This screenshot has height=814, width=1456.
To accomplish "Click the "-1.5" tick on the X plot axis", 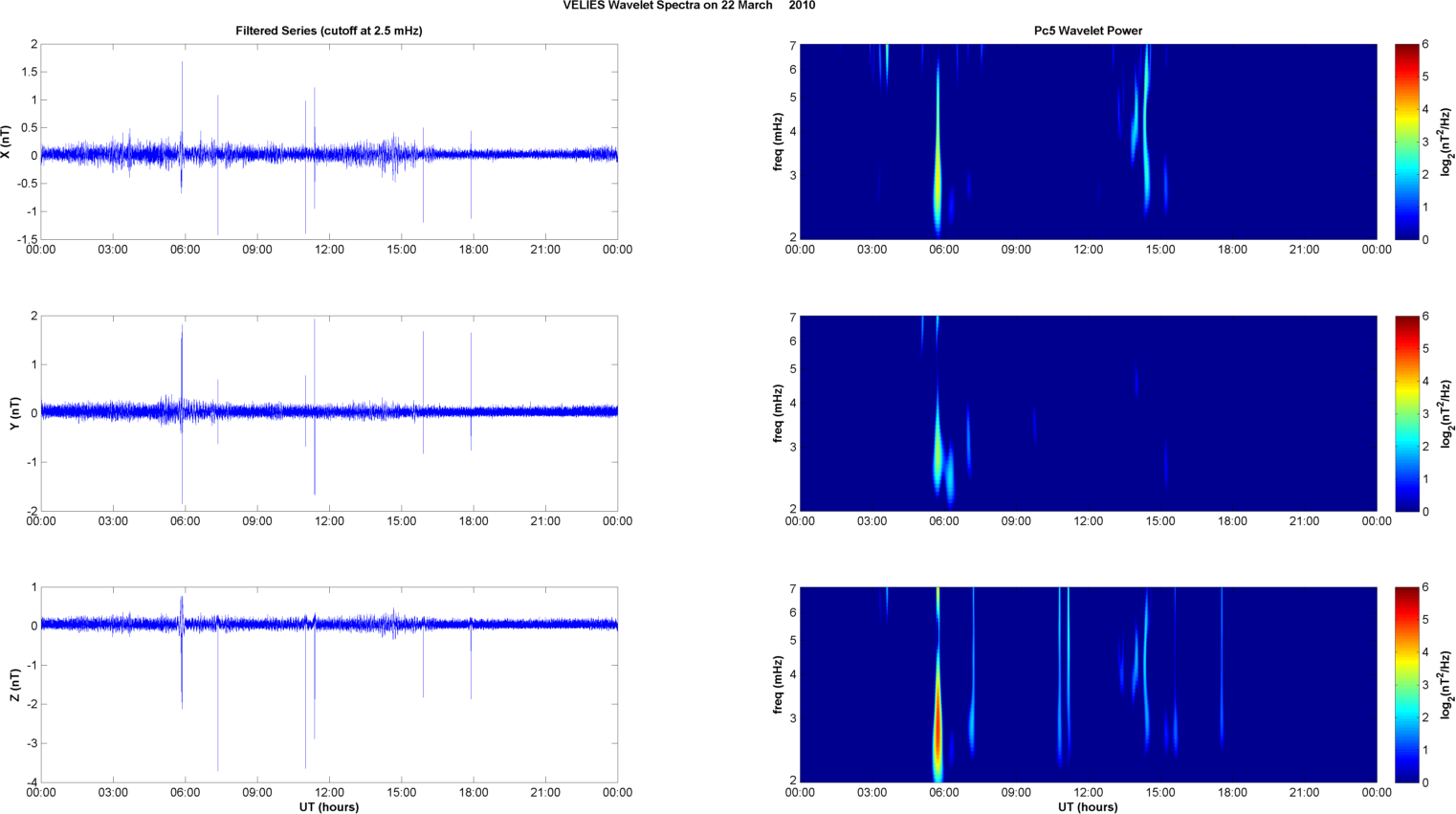I will (27, 239).
